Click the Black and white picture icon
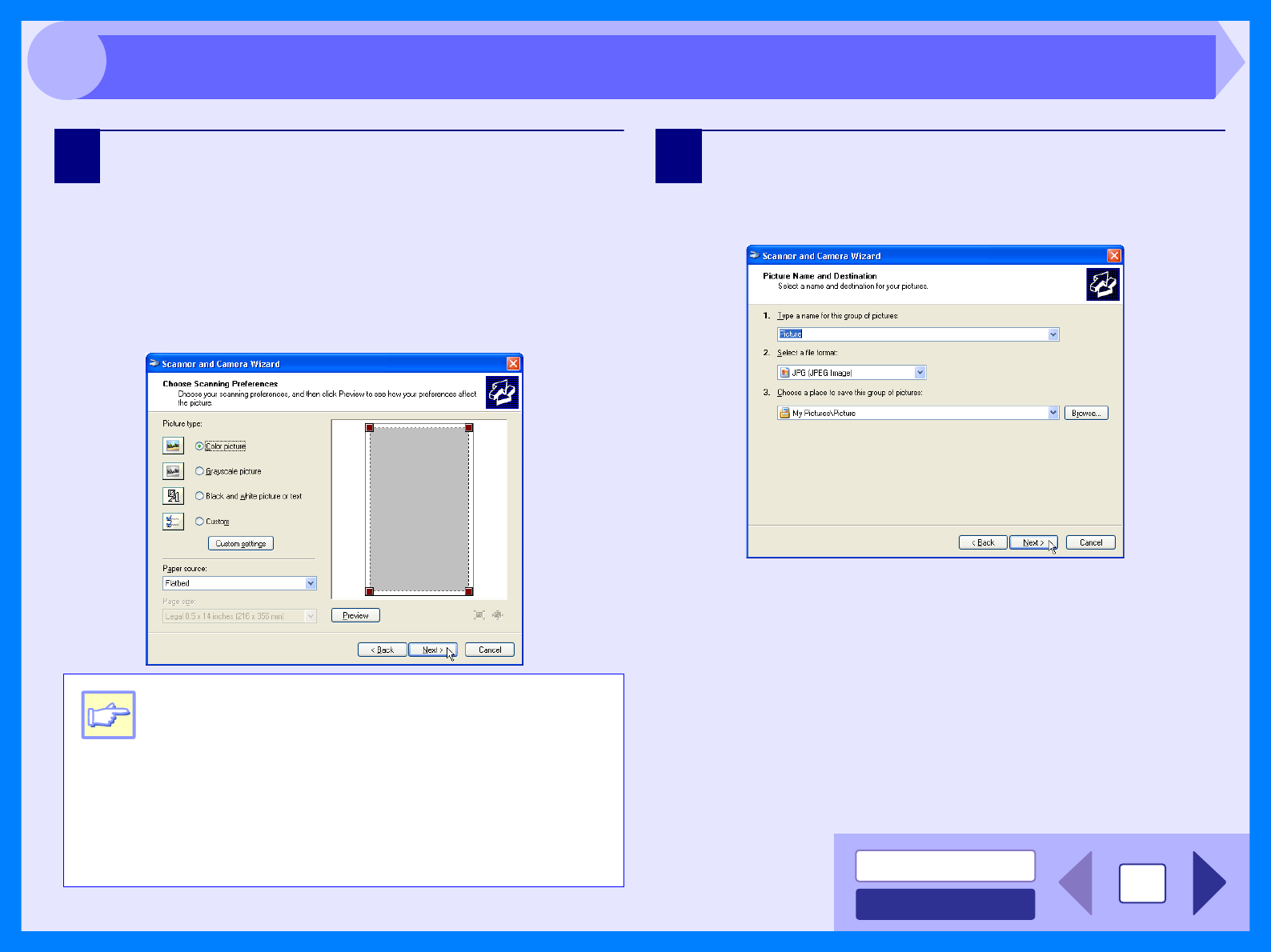This screenshot has height=952, width=1271. point(173,496)
